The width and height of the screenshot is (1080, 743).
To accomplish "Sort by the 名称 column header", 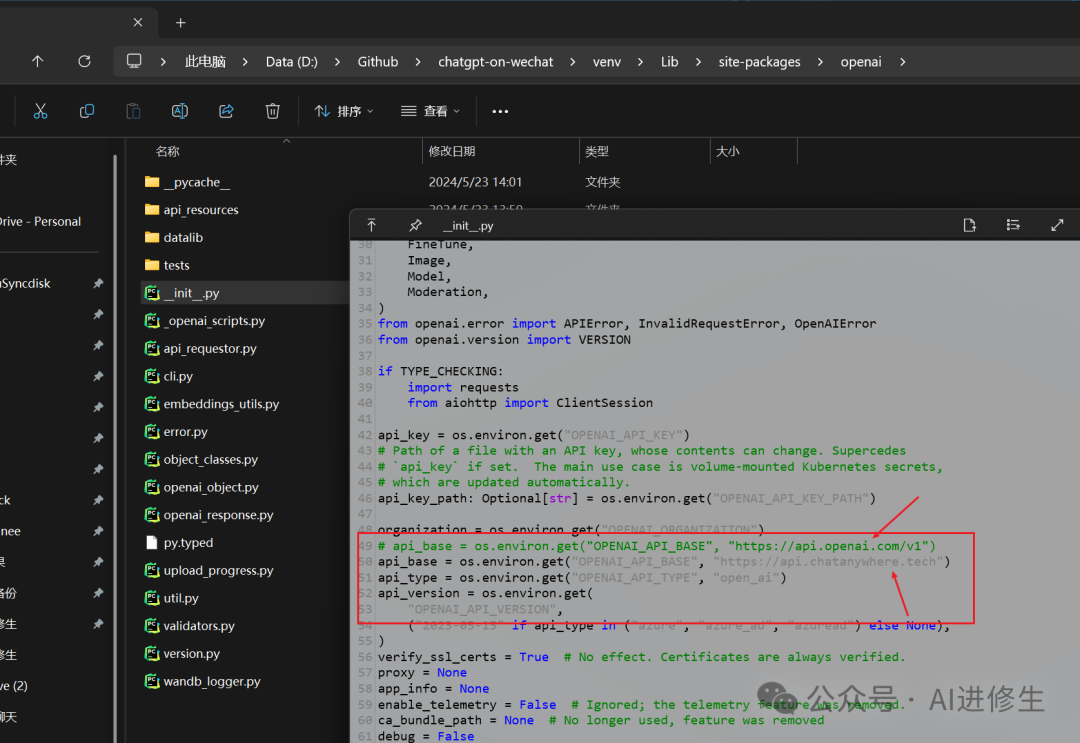I will point(168,151).
